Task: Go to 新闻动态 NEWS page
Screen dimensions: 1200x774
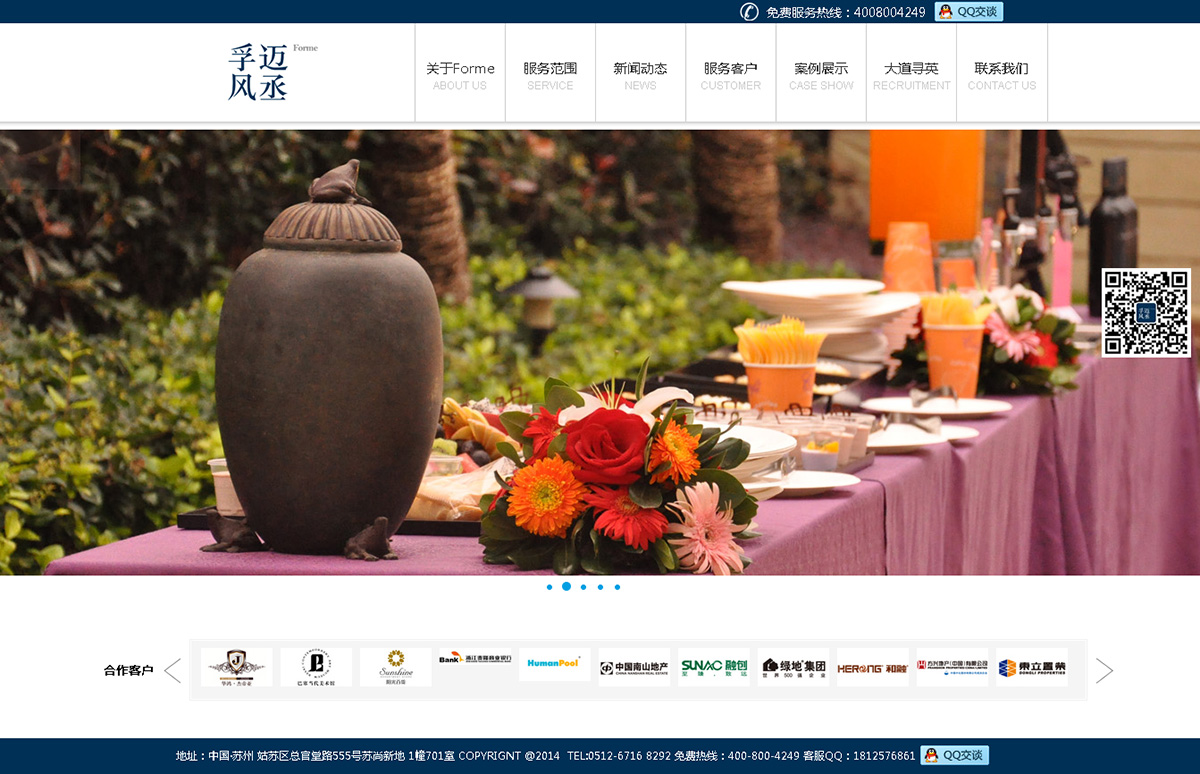Action: 640,75
